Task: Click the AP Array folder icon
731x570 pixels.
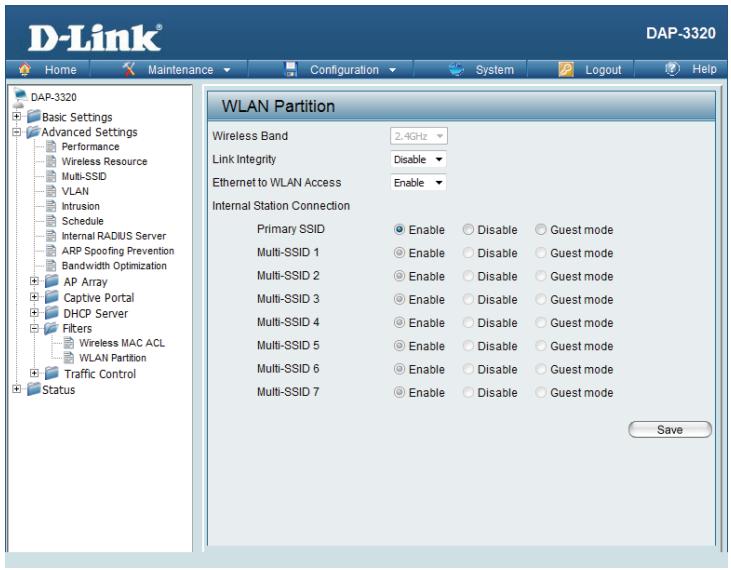Action: (x=52, y=282)
